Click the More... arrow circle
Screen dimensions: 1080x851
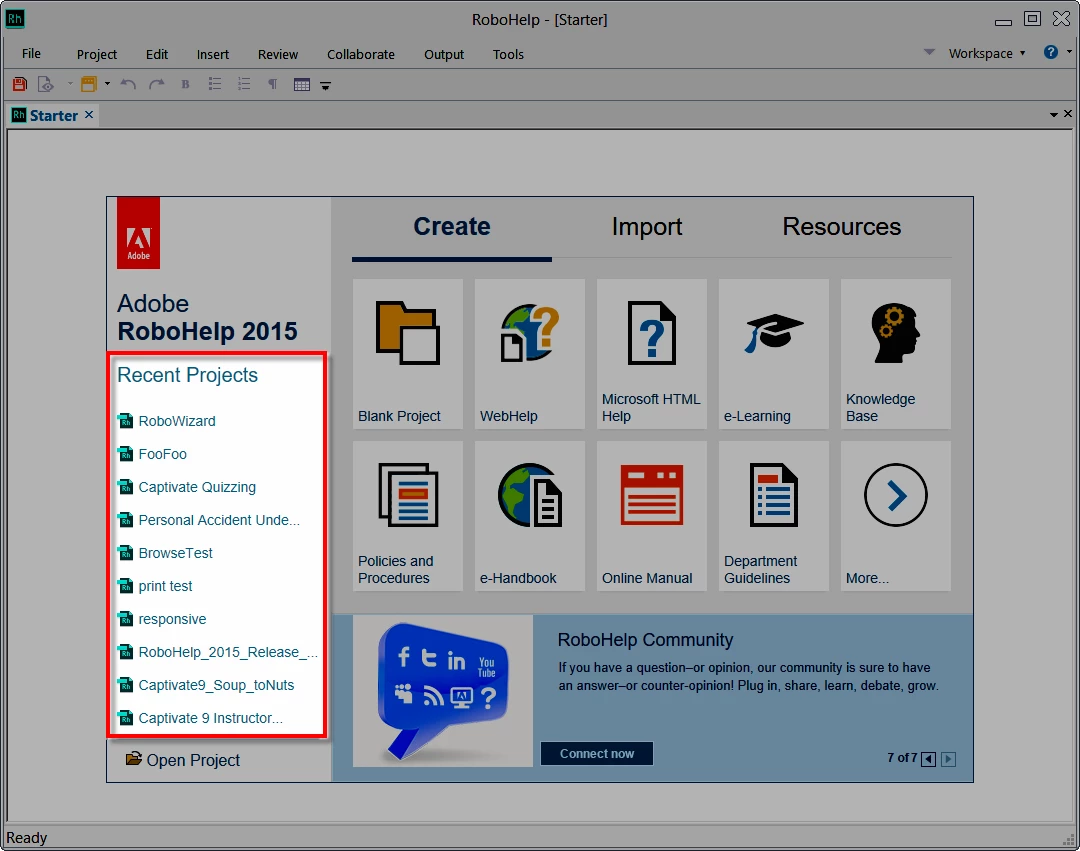(x=895, y=495)
